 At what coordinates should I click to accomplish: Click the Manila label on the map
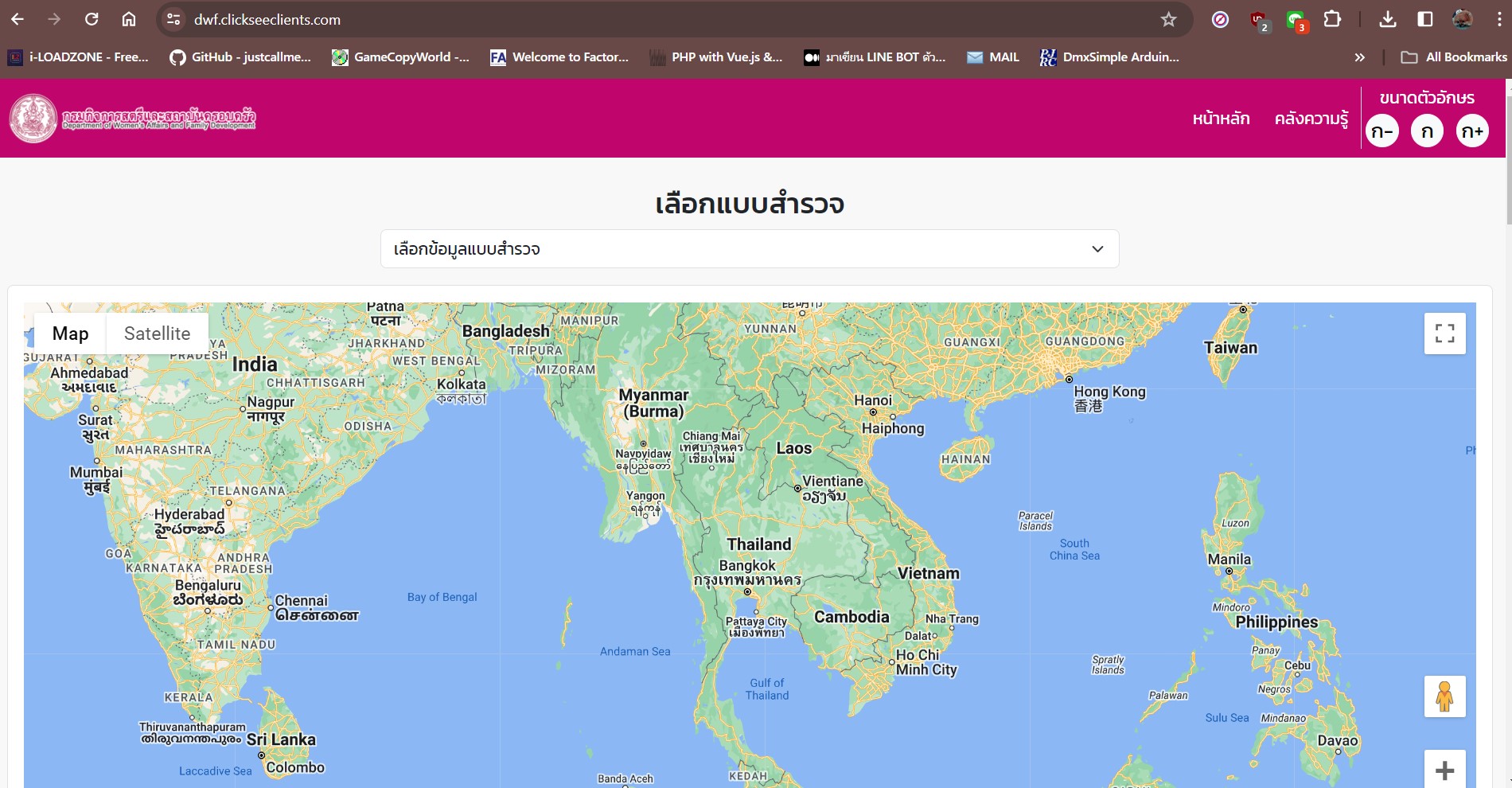tap(1229, 560)
